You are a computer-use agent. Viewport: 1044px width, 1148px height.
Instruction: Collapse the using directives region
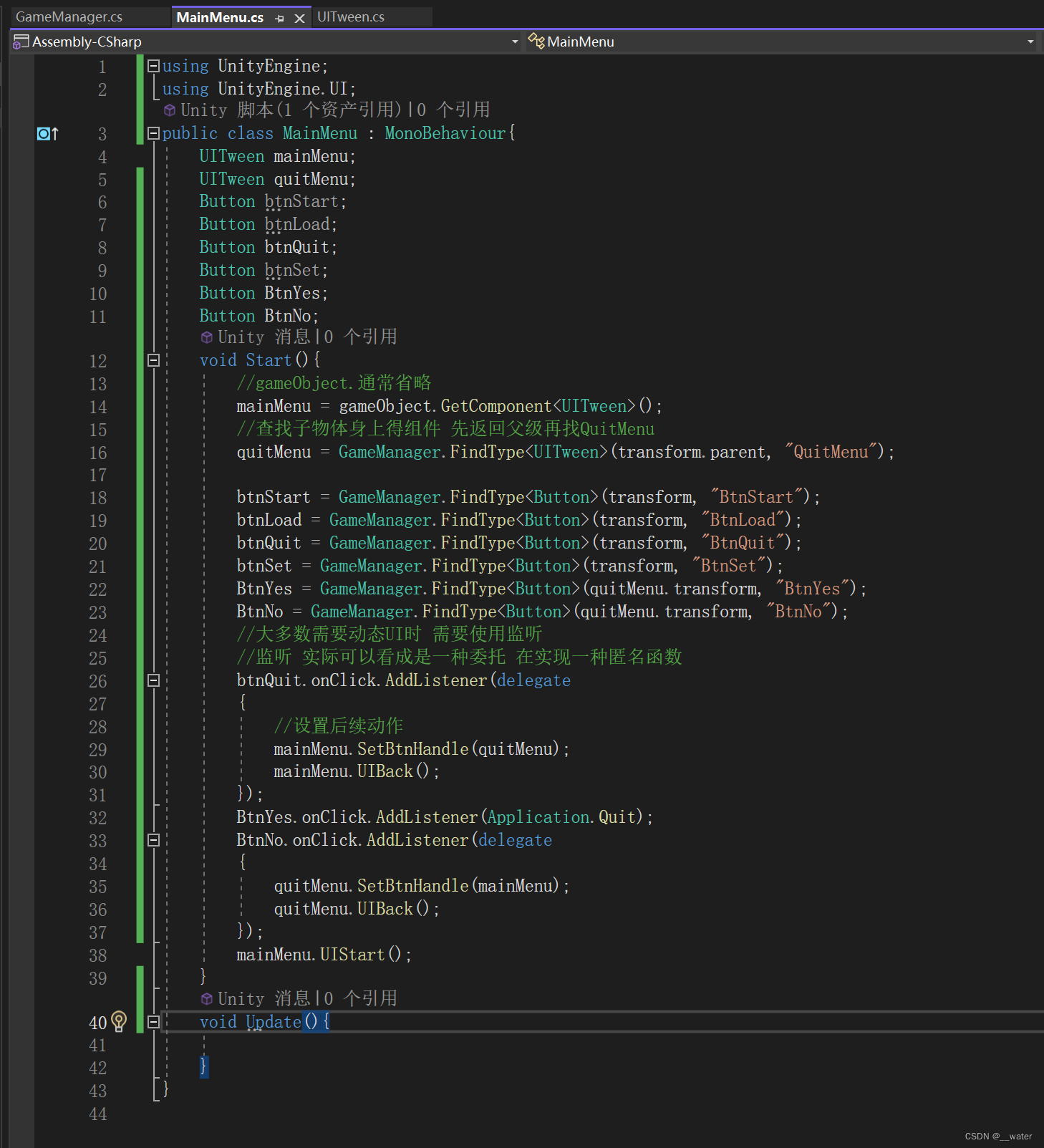click(x=153, y=66)
